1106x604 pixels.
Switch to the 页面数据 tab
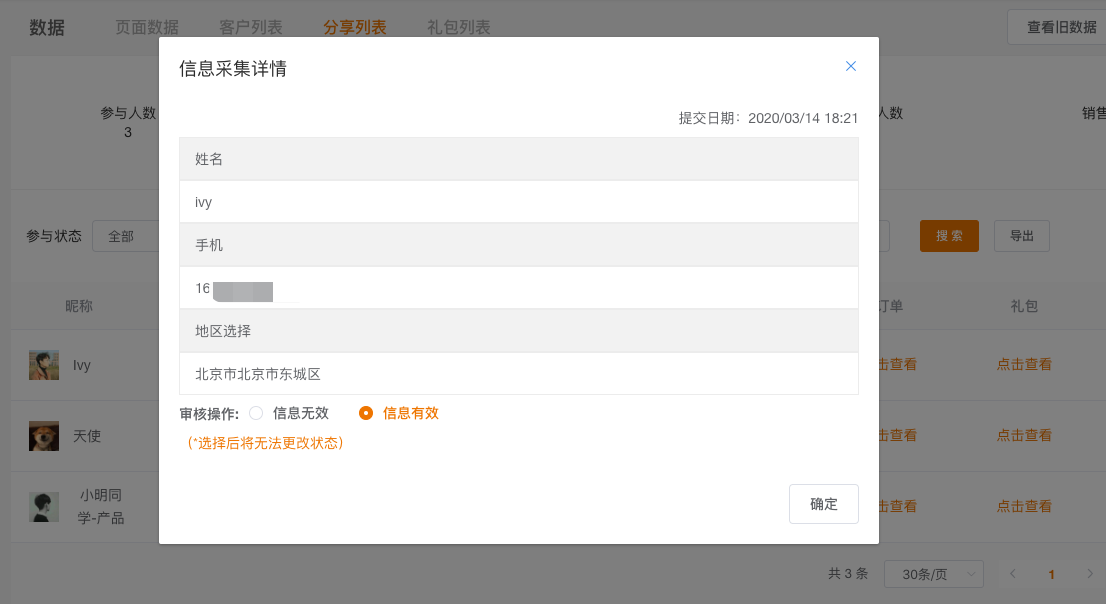pyautogui.click(x=147, y=27)
